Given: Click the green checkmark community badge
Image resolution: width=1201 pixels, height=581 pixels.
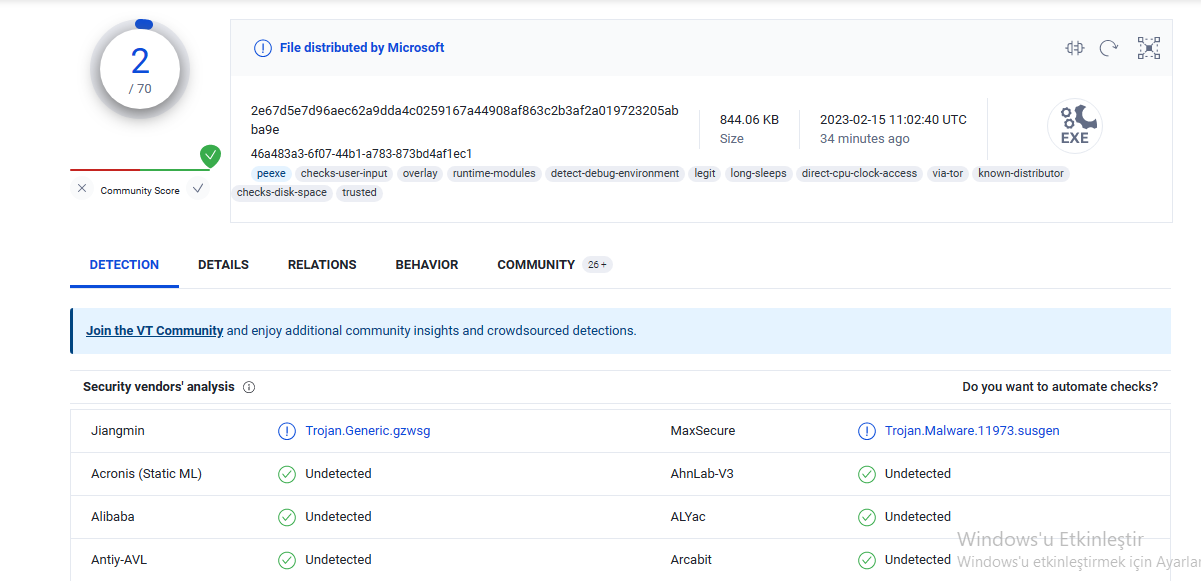Looking at the screenshot, I should (210, 155).
